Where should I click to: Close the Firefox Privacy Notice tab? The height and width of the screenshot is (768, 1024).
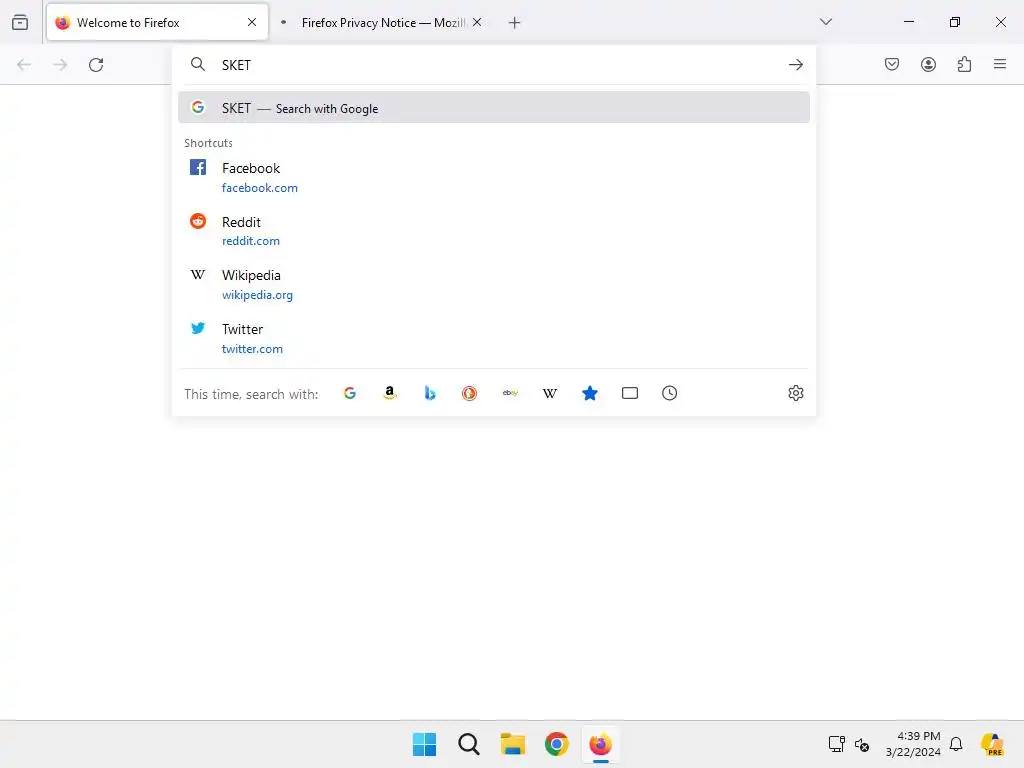[477, 22]
